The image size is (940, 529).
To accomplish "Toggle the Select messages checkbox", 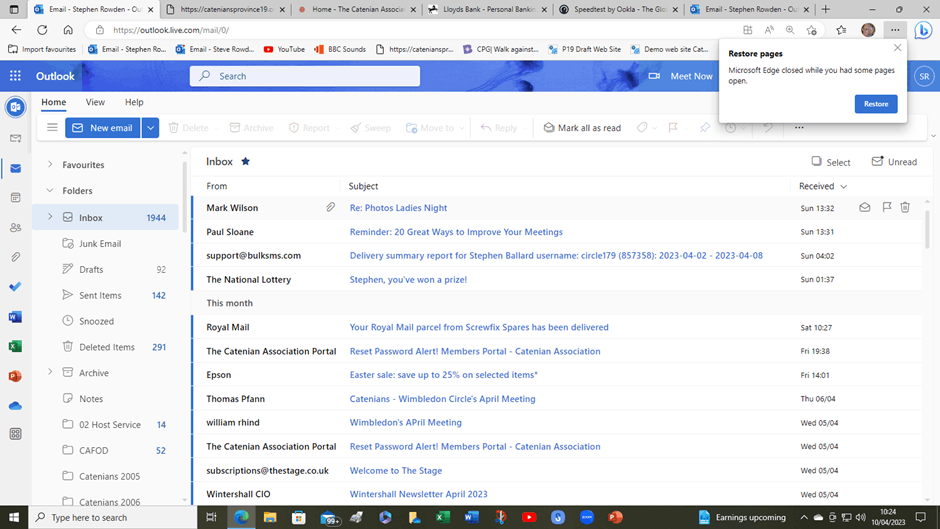I will (830, 162).
